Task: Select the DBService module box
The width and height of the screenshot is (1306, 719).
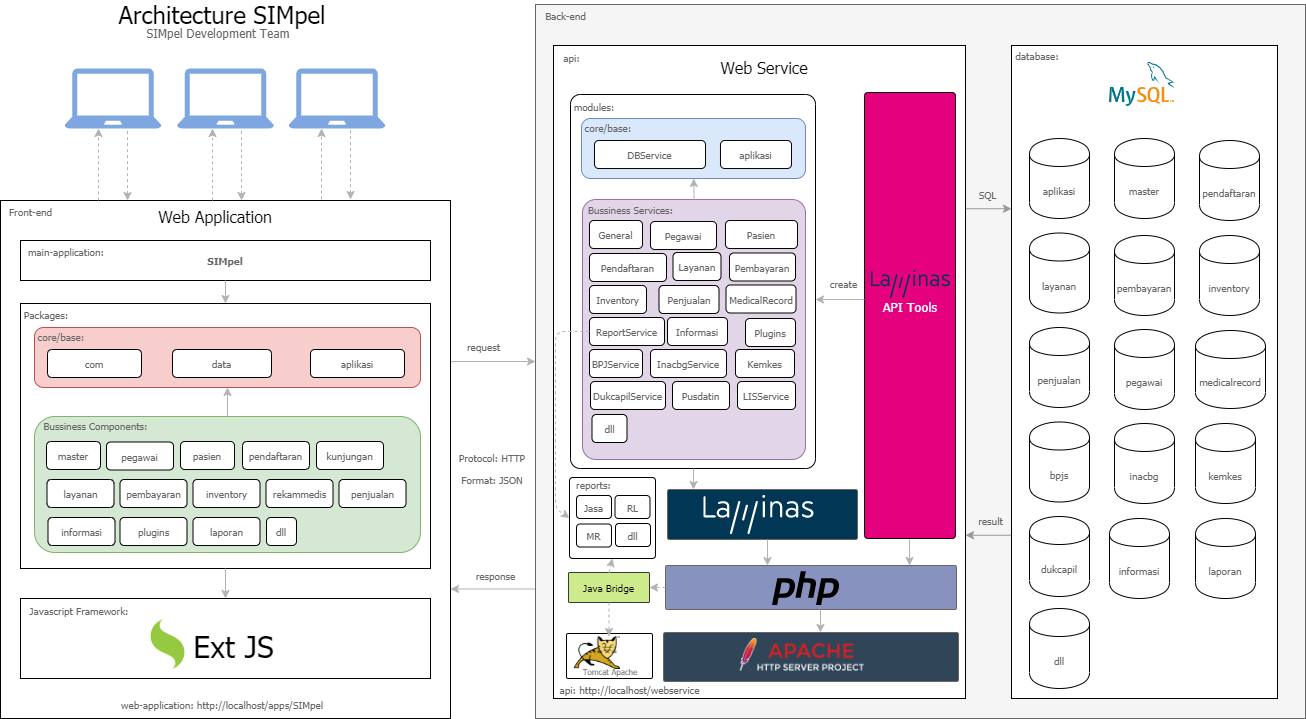Action: pyautogui.click(x=649, y=155)
